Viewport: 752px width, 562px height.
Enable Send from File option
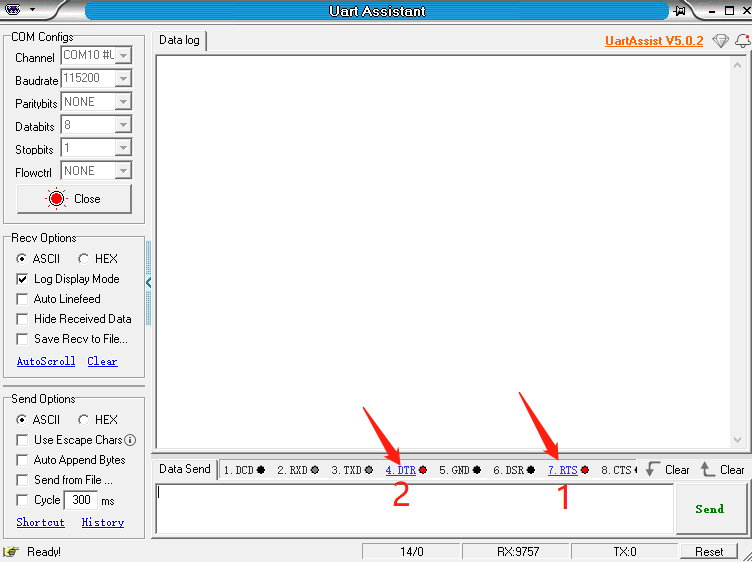[22, 480]
